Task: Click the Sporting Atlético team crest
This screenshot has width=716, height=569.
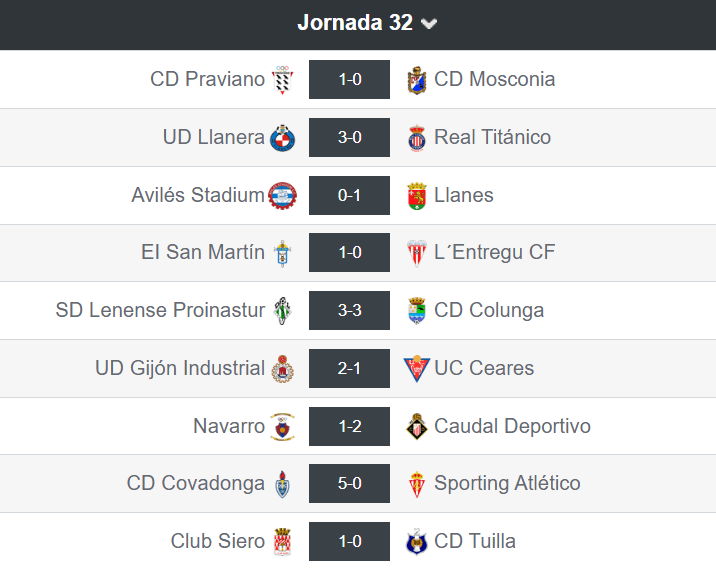Action: 417,485
